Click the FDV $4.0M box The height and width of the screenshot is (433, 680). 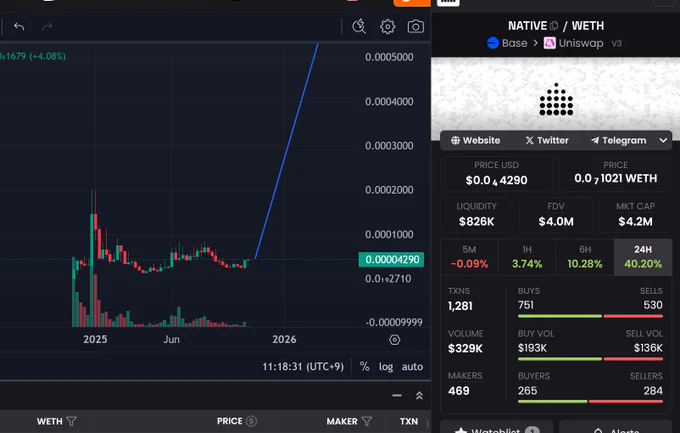coord(556,214)
